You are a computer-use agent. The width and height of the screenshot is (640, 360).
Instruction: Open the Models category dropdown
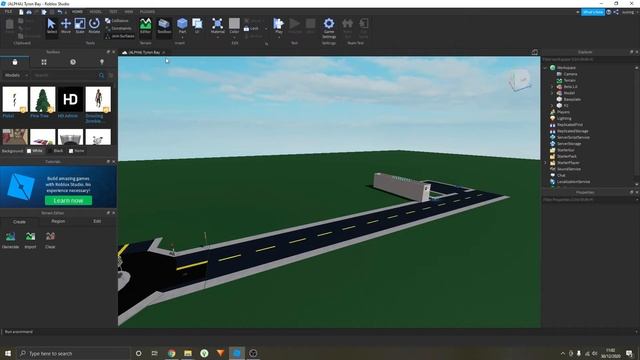click(16, 76)
